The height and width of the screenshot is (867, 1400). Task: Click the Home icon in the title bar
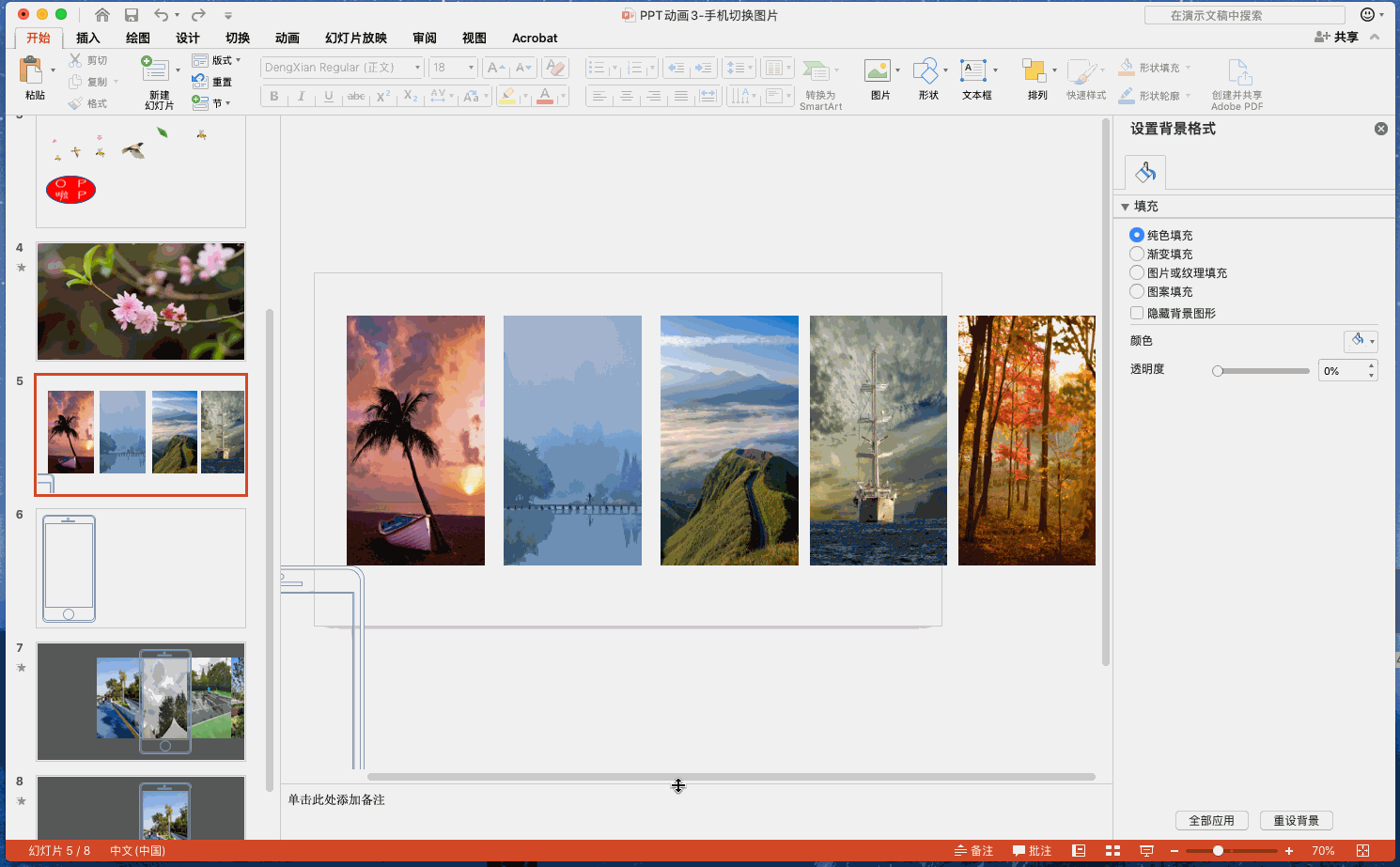pyautogui.click(x=102, y=15)
